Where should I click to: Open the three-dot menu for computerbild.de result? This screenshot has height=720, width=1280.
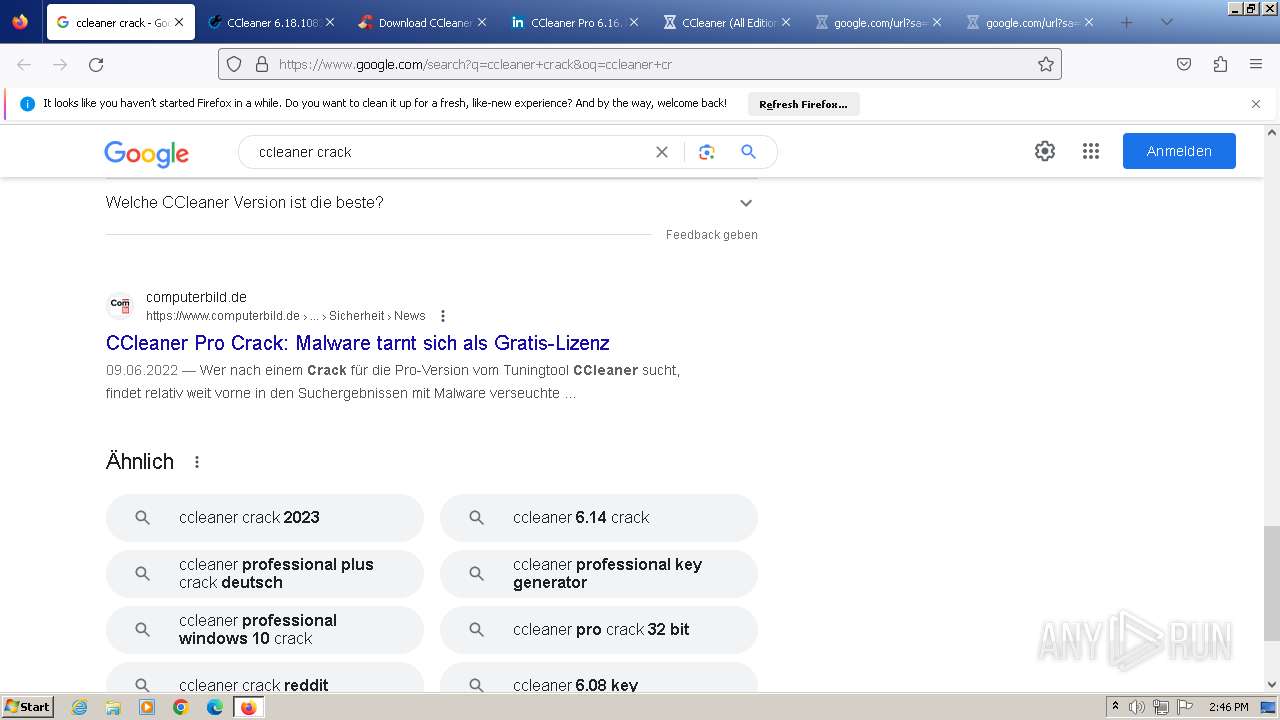coord(443,316)
